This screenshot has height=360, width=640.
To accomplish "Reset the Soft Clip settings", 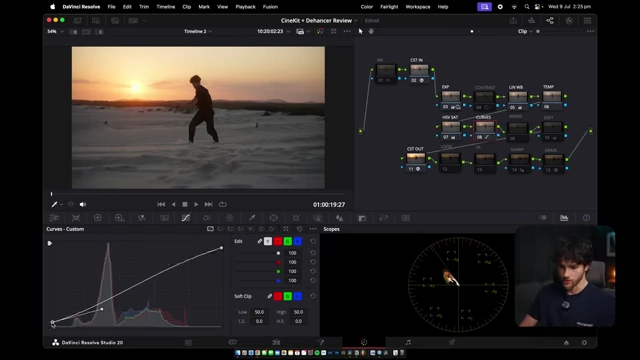I will click(x=313, y=296).
